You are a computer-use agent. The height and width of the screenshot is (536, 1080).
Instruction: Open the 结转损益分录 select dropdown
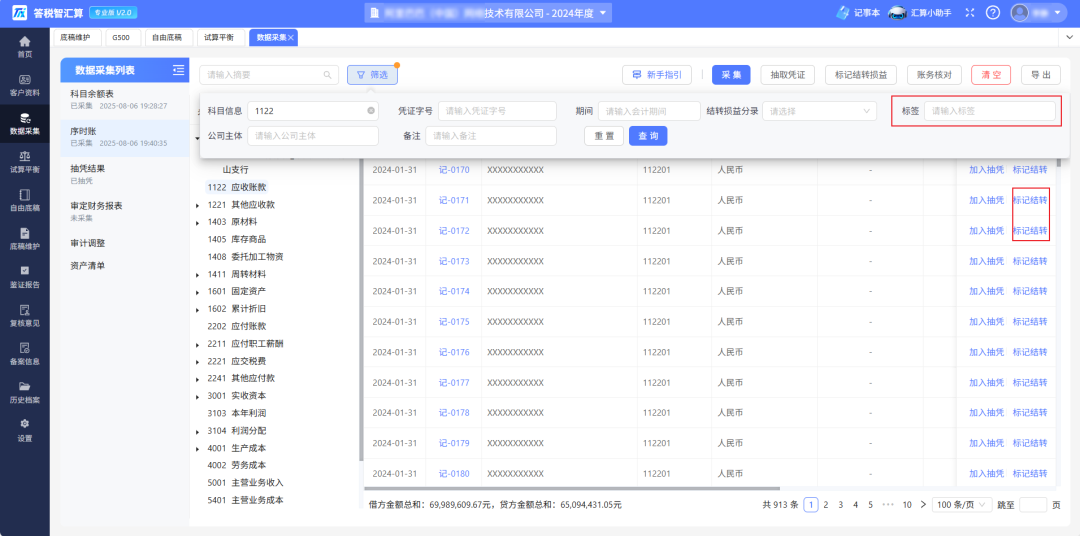819,110
